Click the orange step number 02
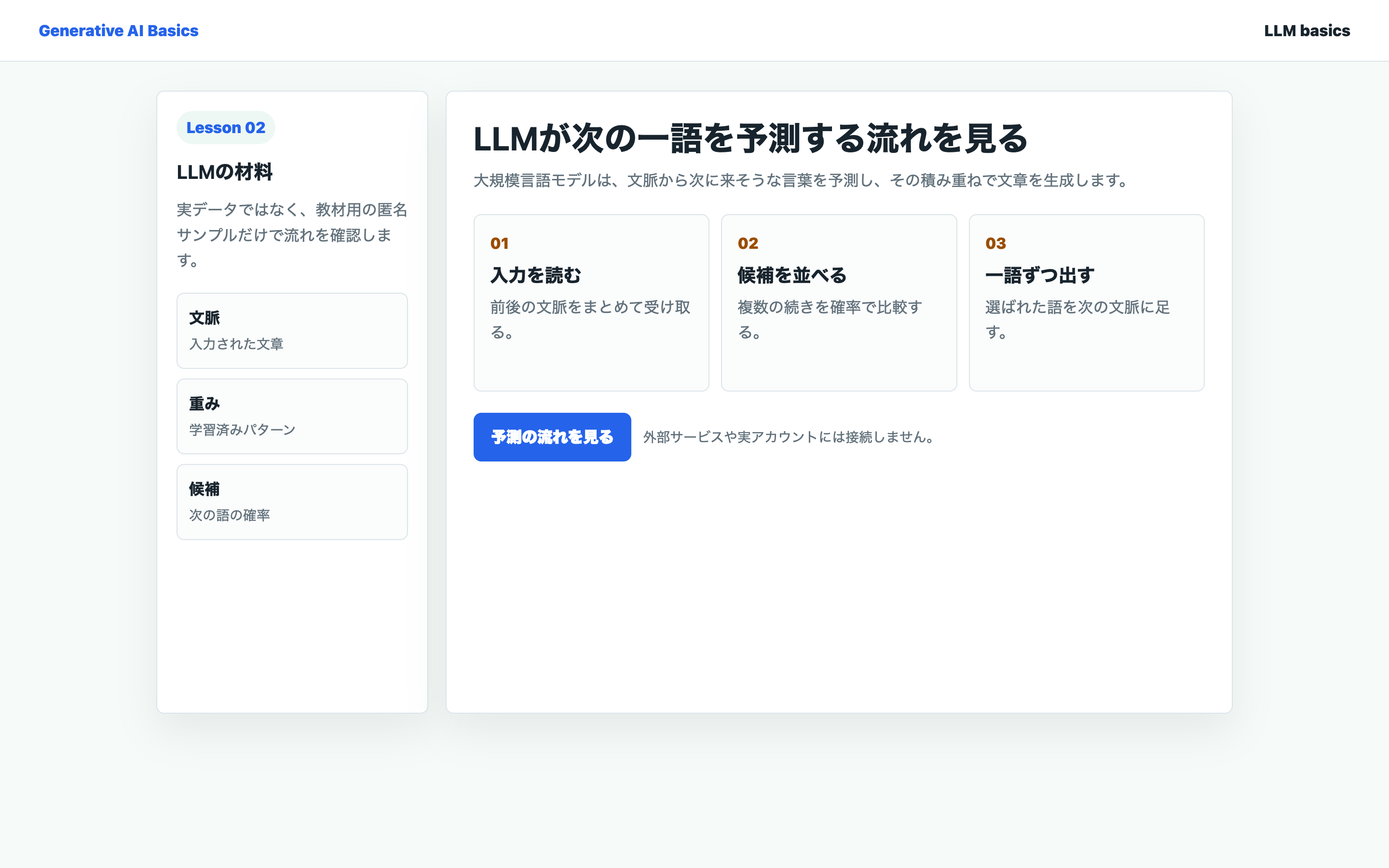The width and height of the screenshot is (1389, 868). 748,244
